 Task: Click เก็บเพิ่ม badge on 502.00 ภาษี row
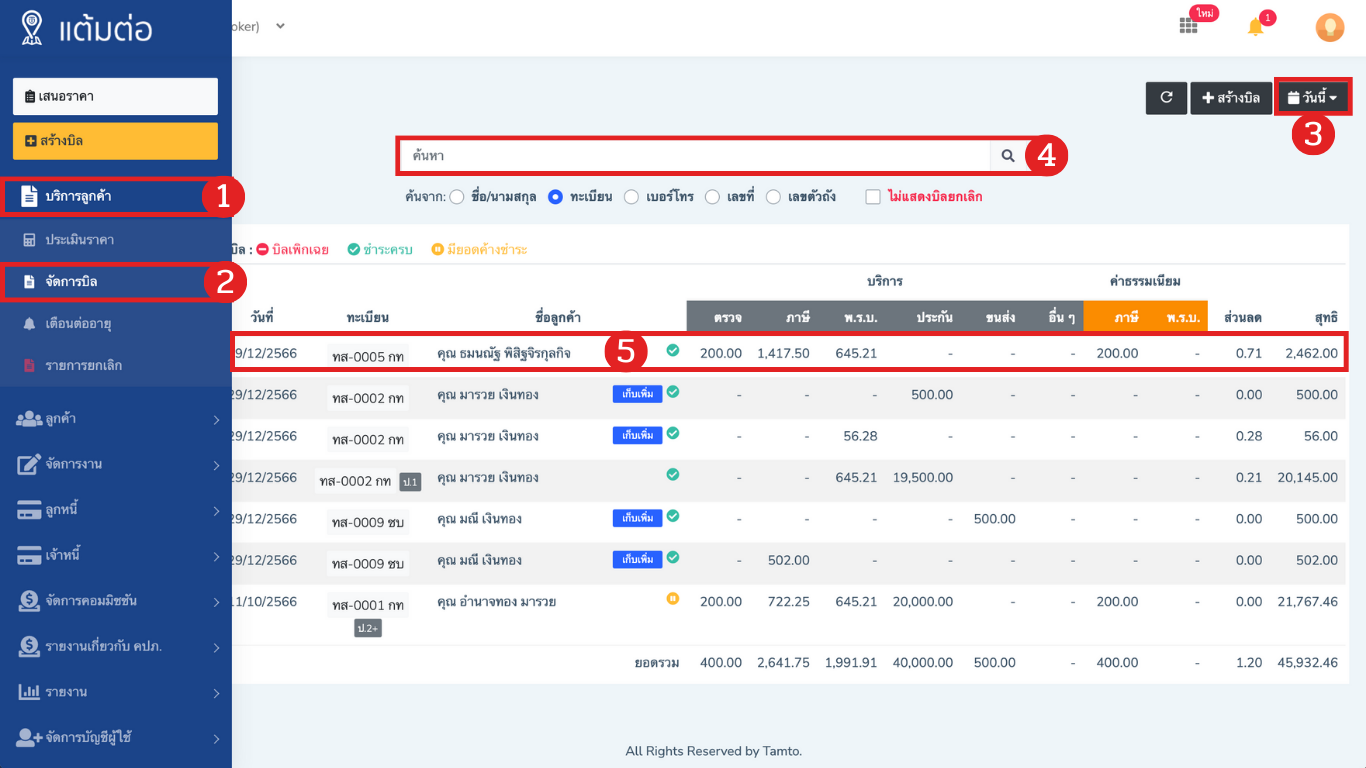(637, 559)
